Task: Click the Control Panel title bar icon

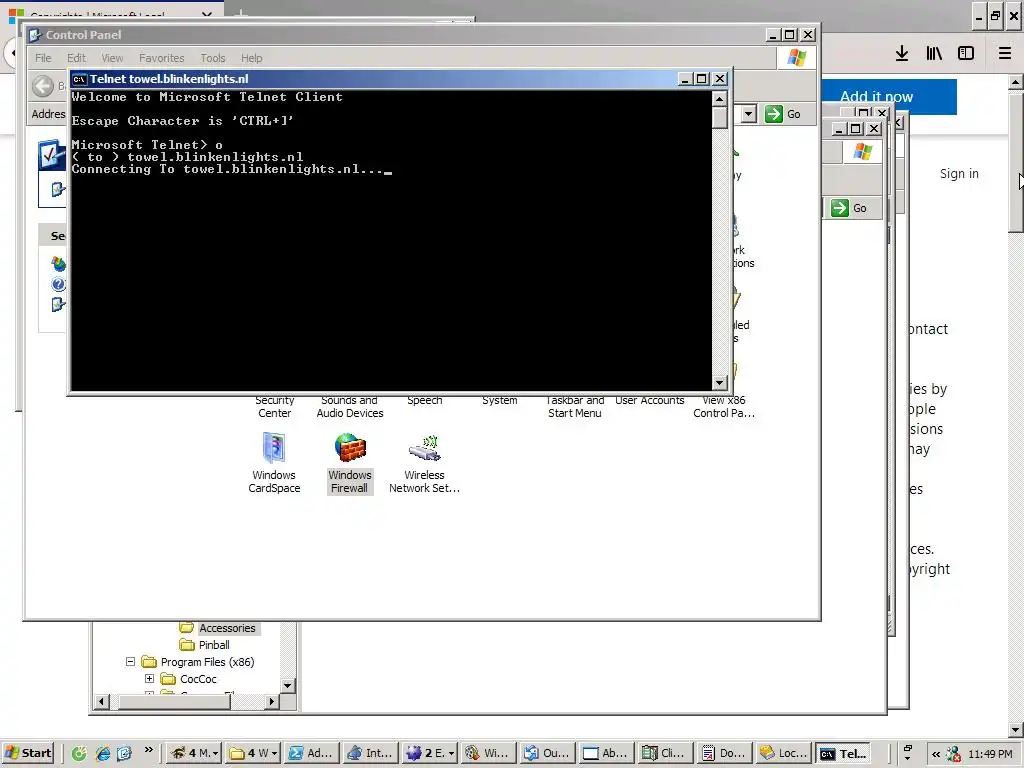Action: pos(35,35)
